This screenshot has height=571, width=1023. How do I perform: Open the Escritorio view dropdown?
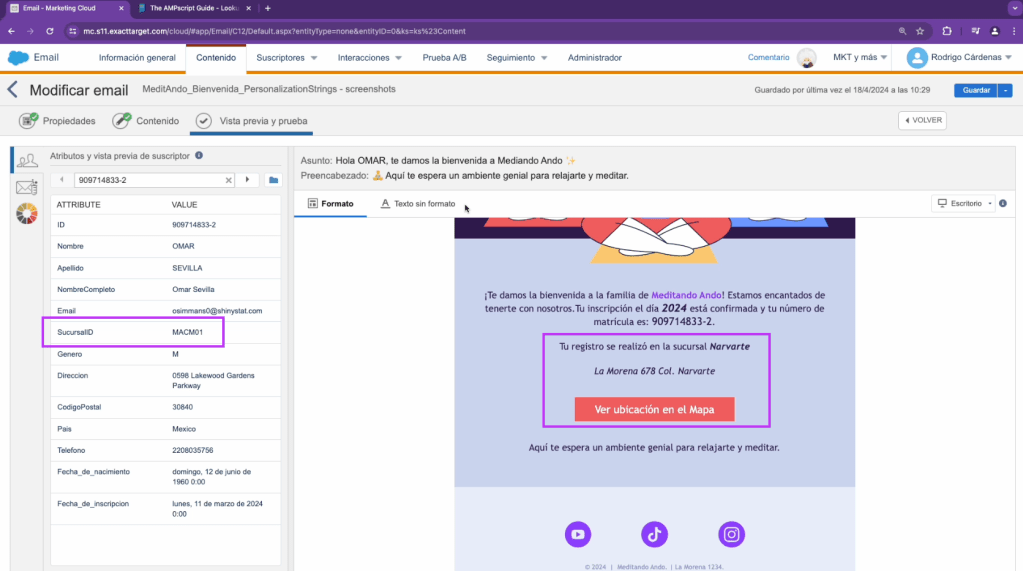(x=963, y=203)
